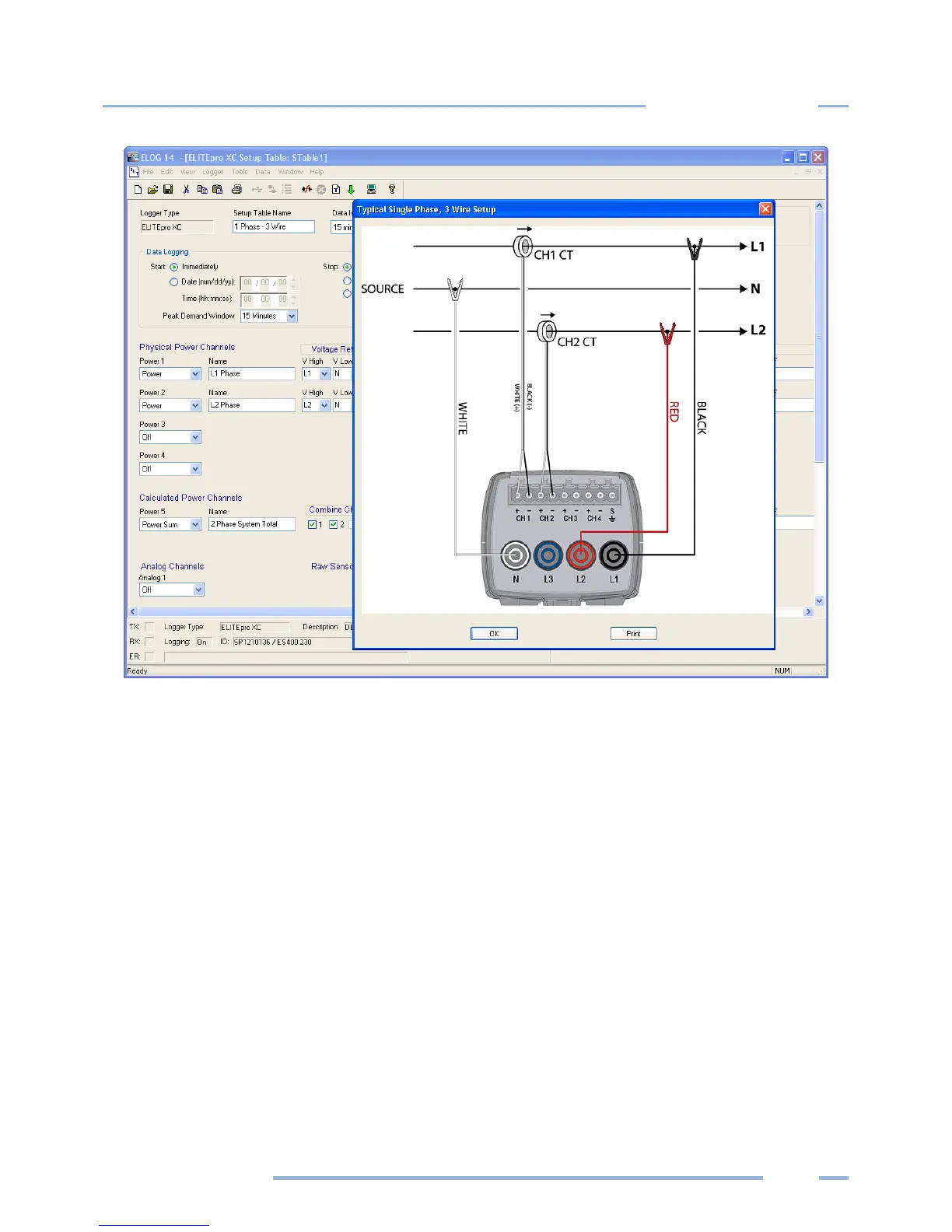Click the Setup Table Name field
The height and width of the screenshot is (1232, 952).
[274, 227]
